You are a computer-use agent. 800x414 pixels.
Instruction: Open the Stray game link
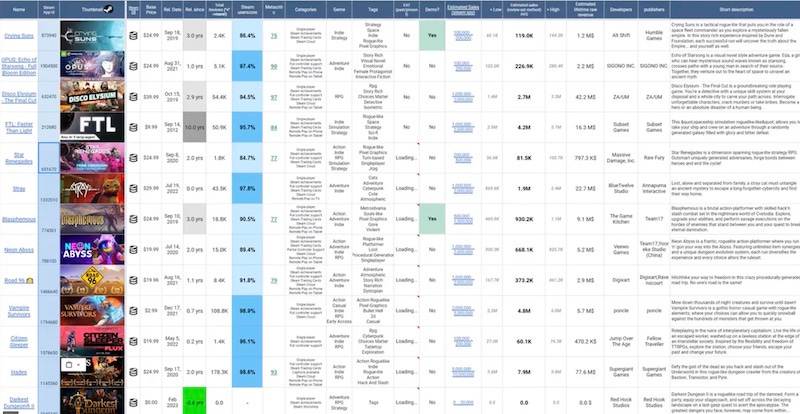coord(19,189)
